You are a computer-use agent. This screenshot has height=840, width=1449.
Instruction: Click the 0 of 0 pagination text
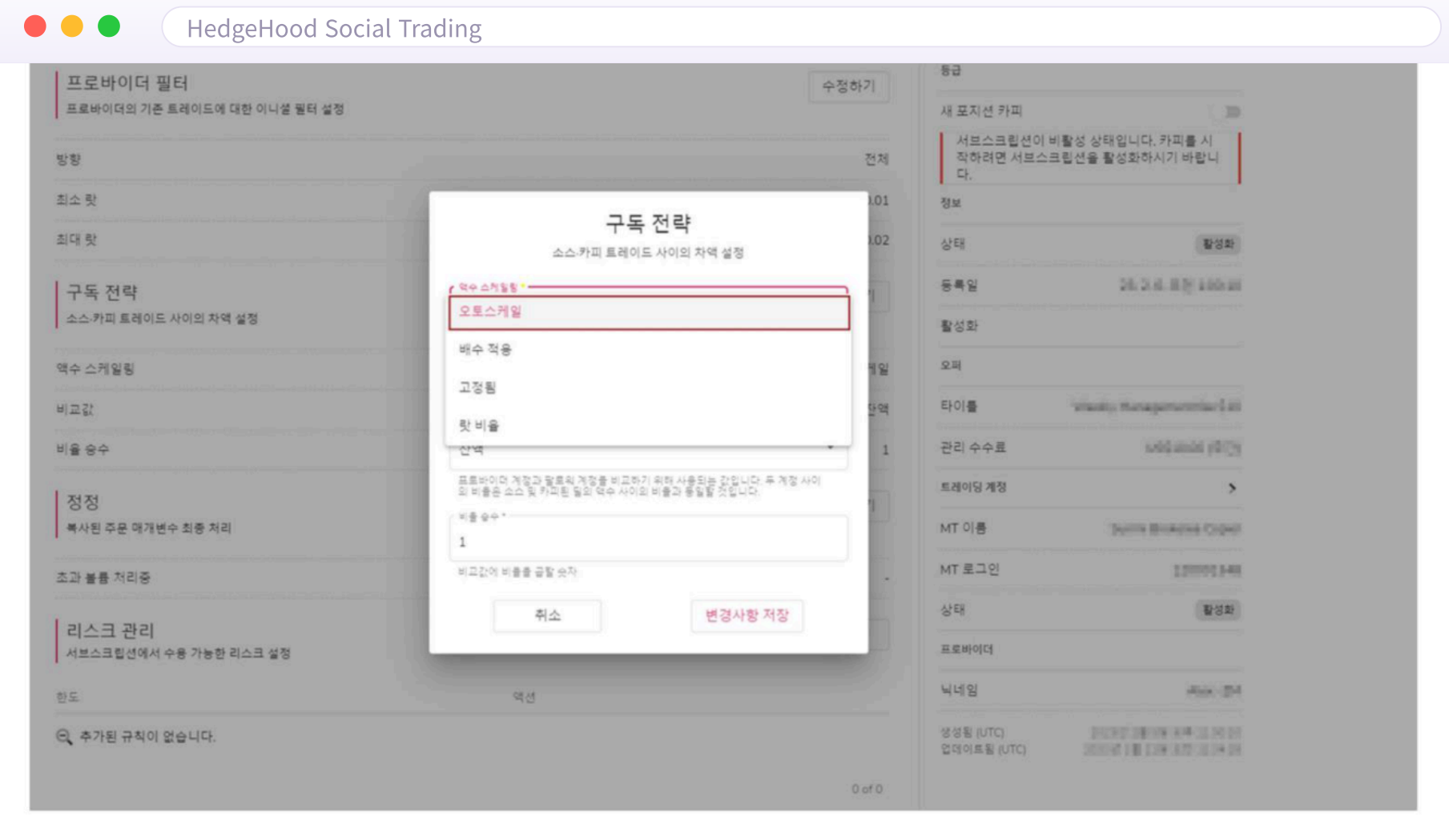point(867,790)
